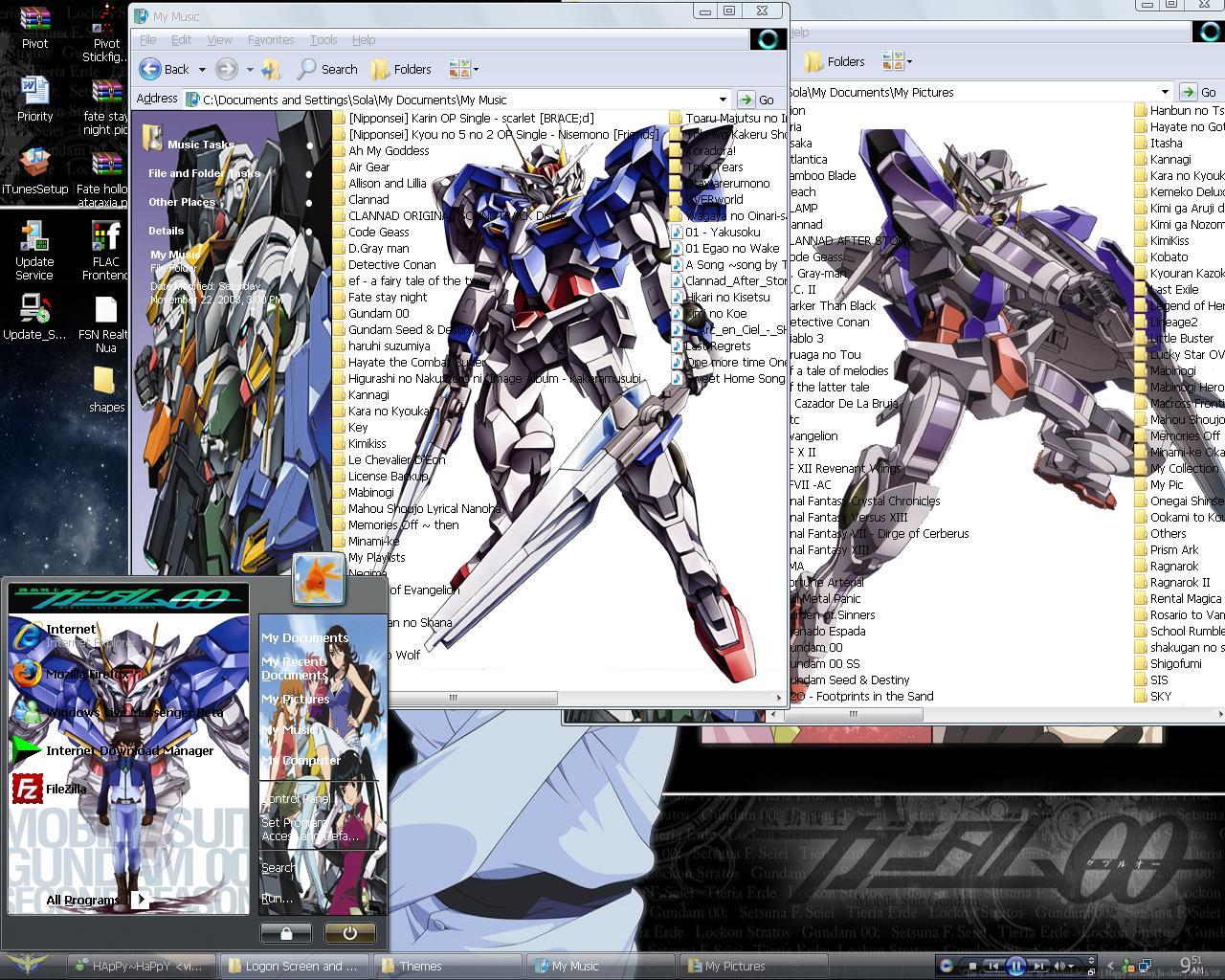Click the Start button on the taskbar
The height and width of the screenshot is (980, 1225).
(26, 965)
